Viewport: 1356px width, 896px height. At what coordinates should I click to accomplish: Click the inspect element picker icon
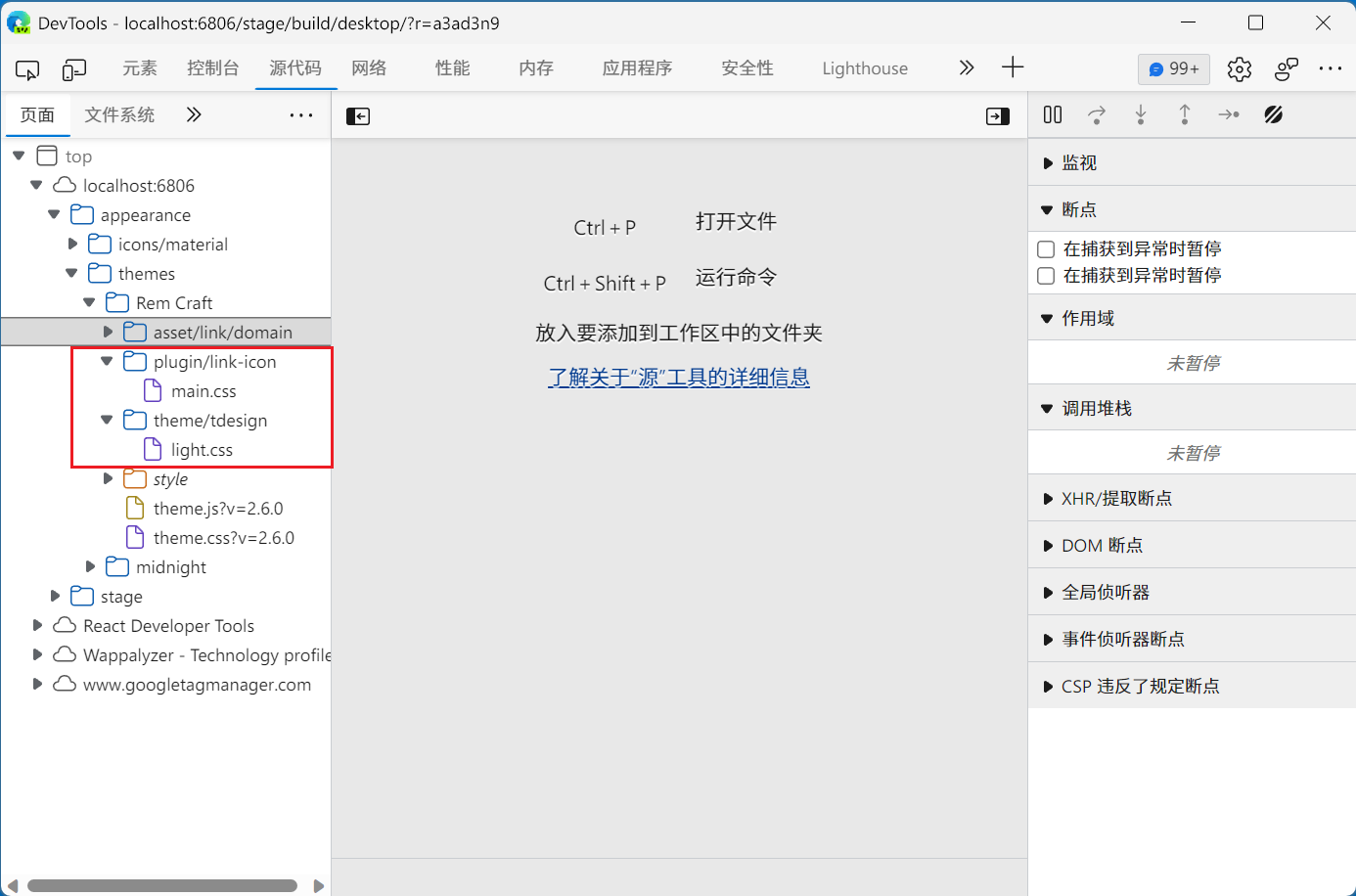click(26, 68)
